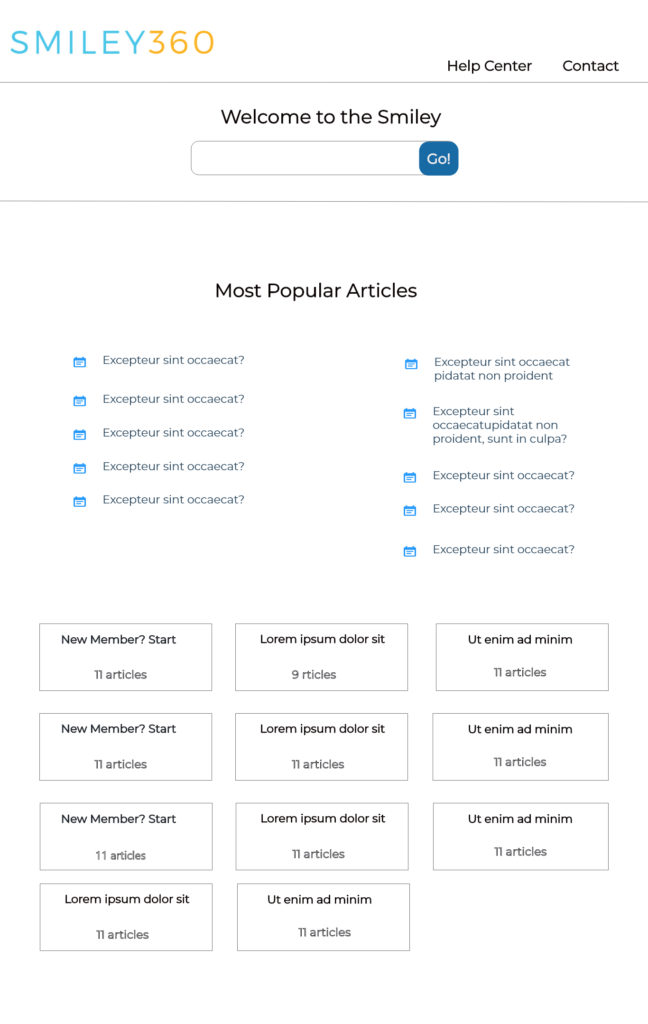The width and height of the screenshot is (648, 1024).
Task: Open top 'New Member? Start' category card
Action: pyautogui.click(x=125, y=657)
